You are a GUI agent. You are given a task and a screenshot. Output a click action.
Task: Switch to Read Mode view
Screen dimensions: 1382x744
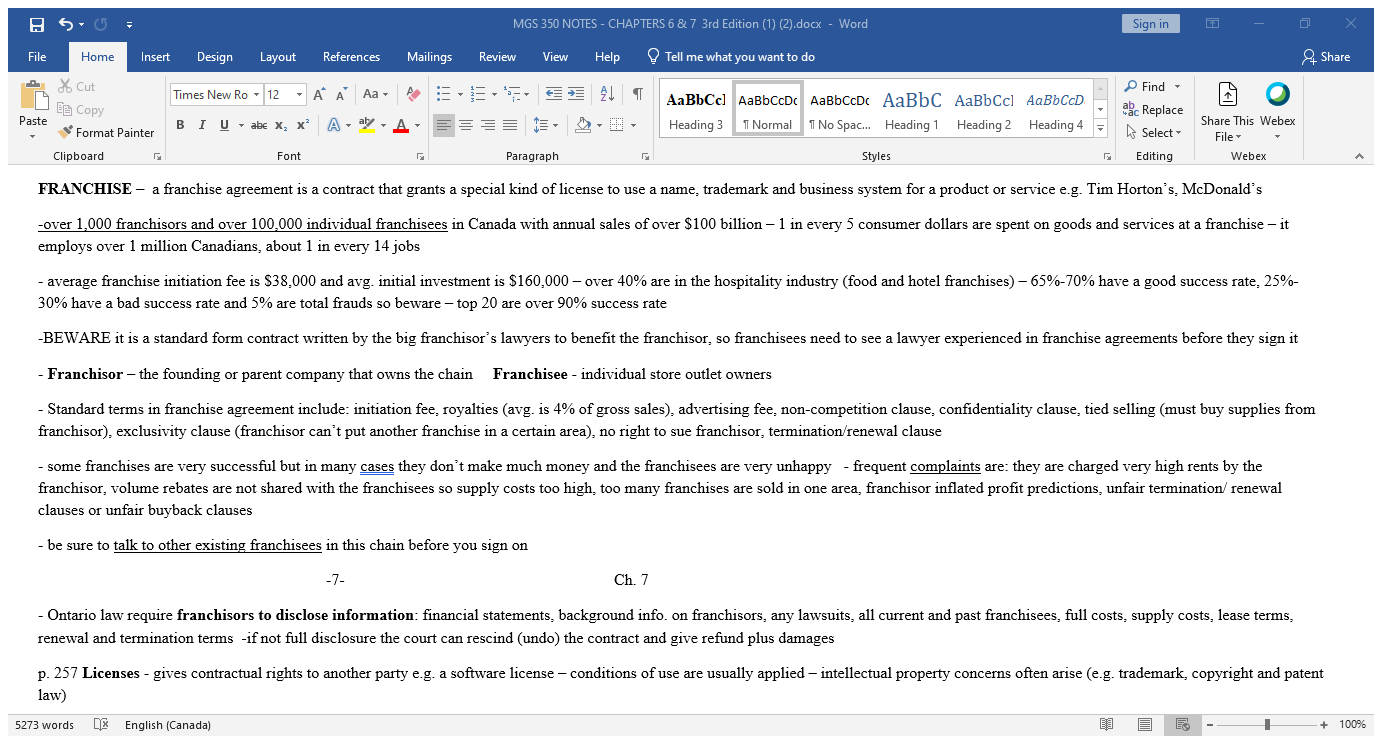tap(1106, 724)
